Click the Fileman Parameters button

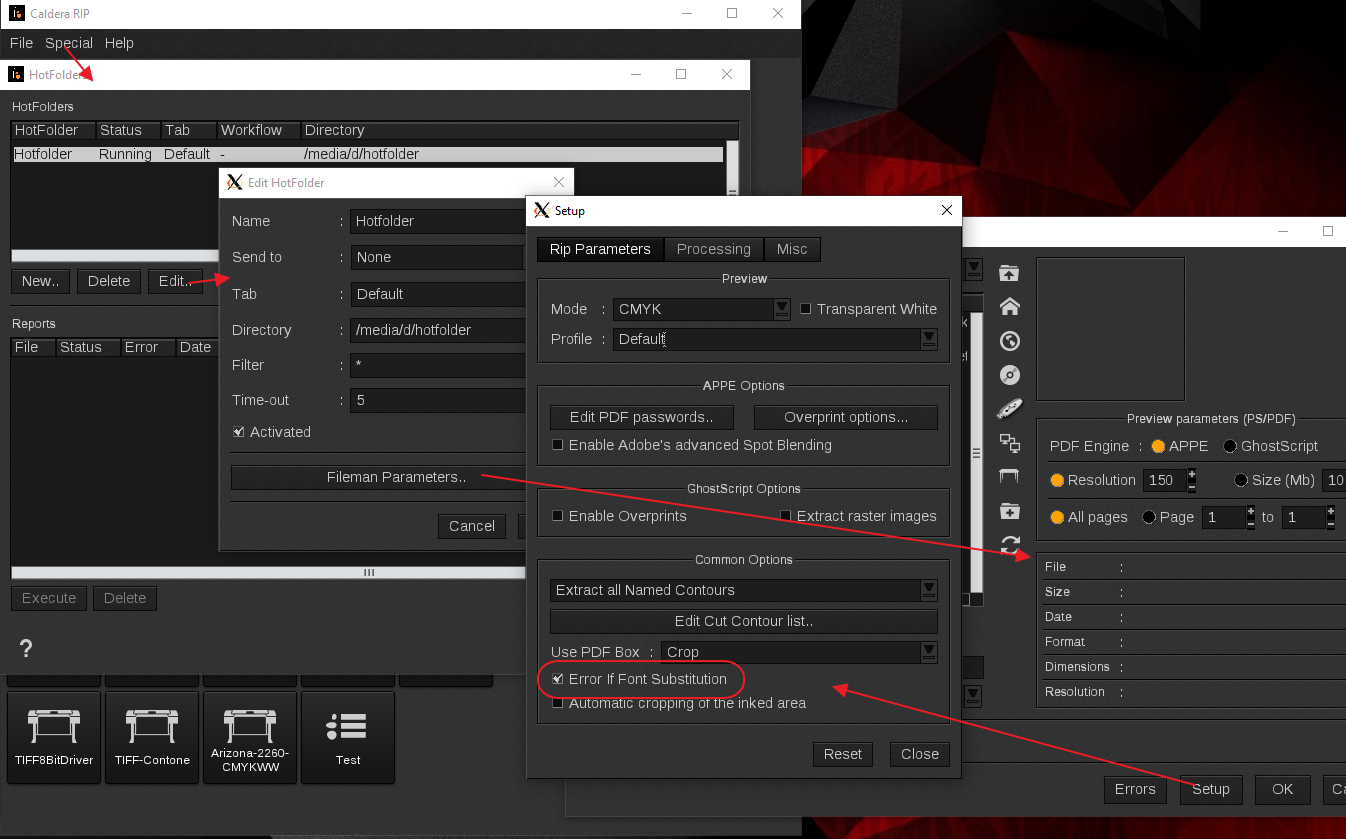pos(396,477)
